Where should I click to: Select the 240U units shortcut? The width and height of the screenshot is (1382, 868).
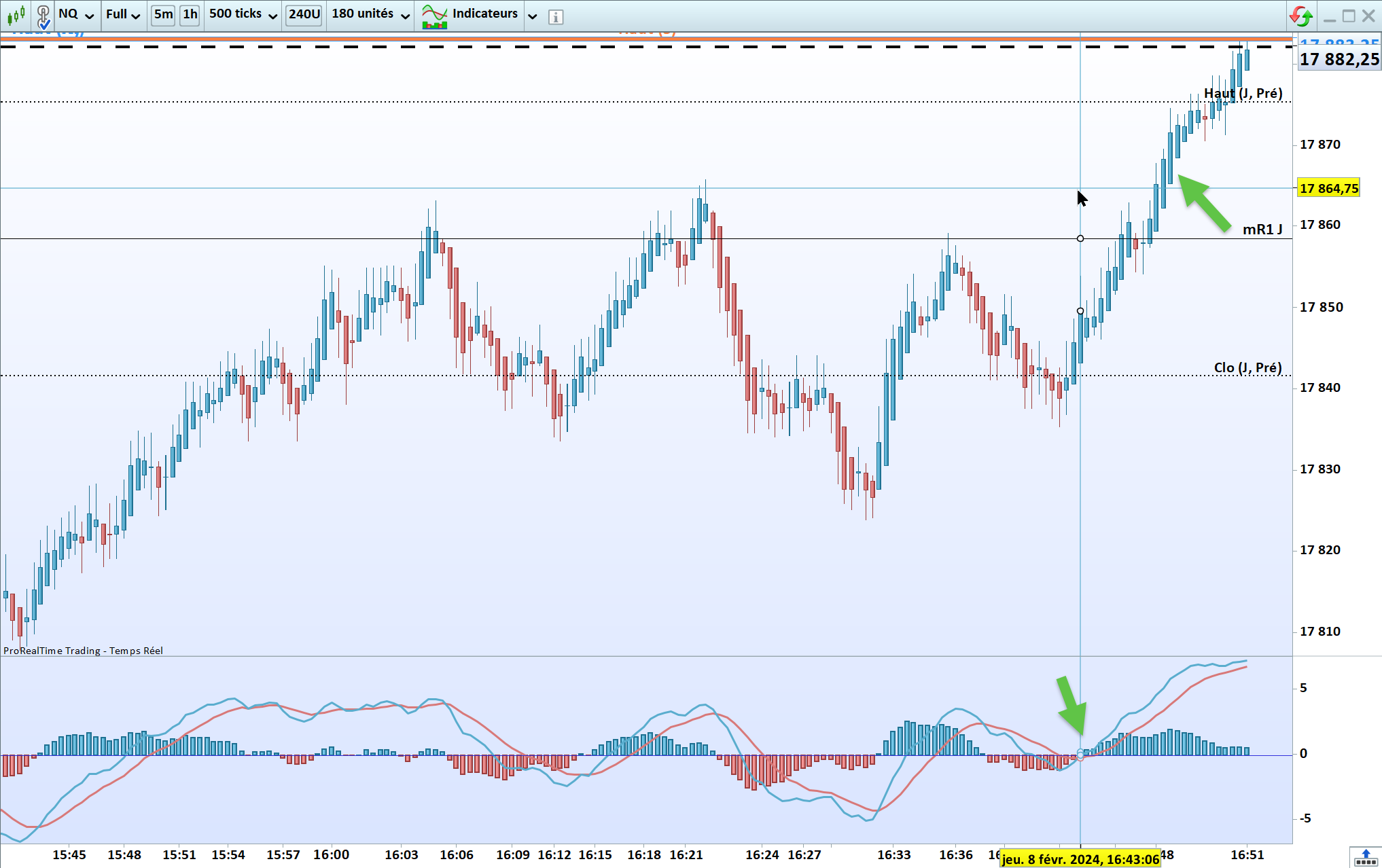(304, 14)
